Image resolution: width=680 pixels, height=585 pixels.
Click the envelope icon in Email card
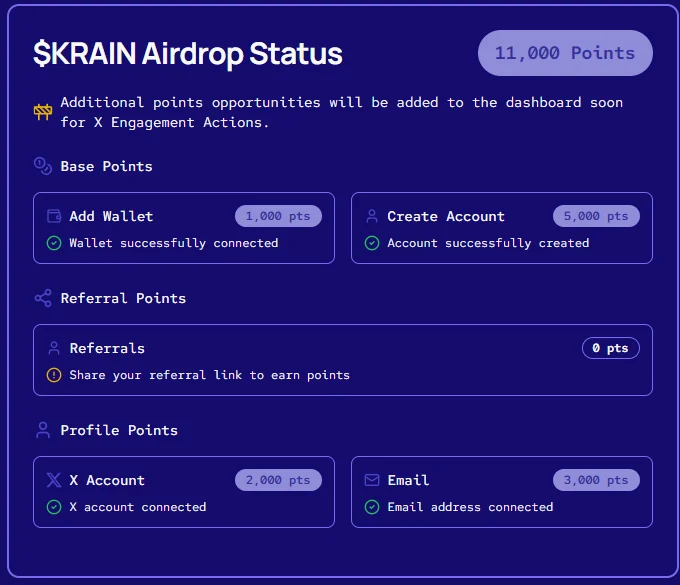point(372,480)
